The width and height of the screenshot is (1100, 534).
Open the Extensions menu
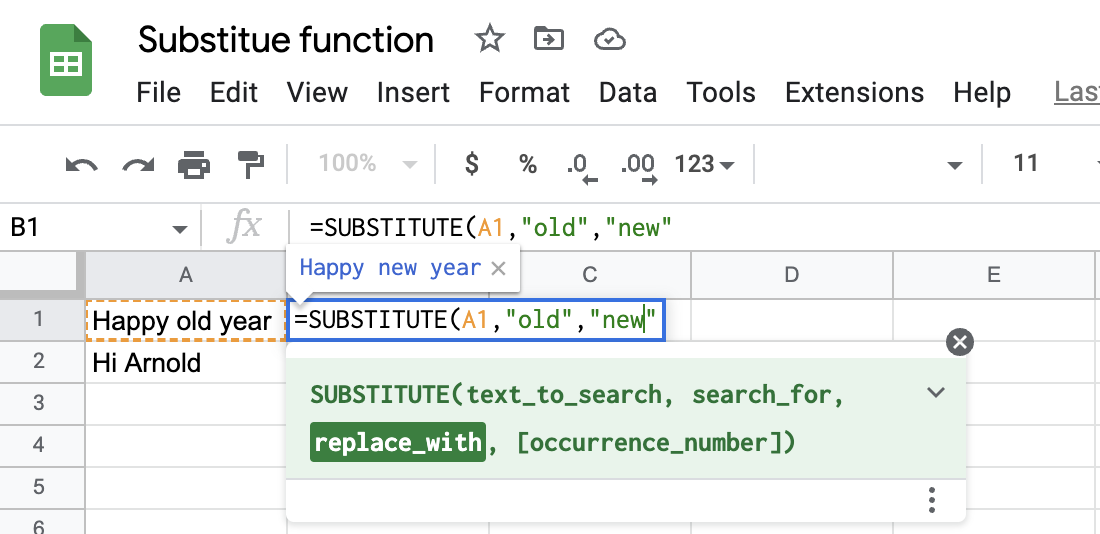(x=854, y=93)
